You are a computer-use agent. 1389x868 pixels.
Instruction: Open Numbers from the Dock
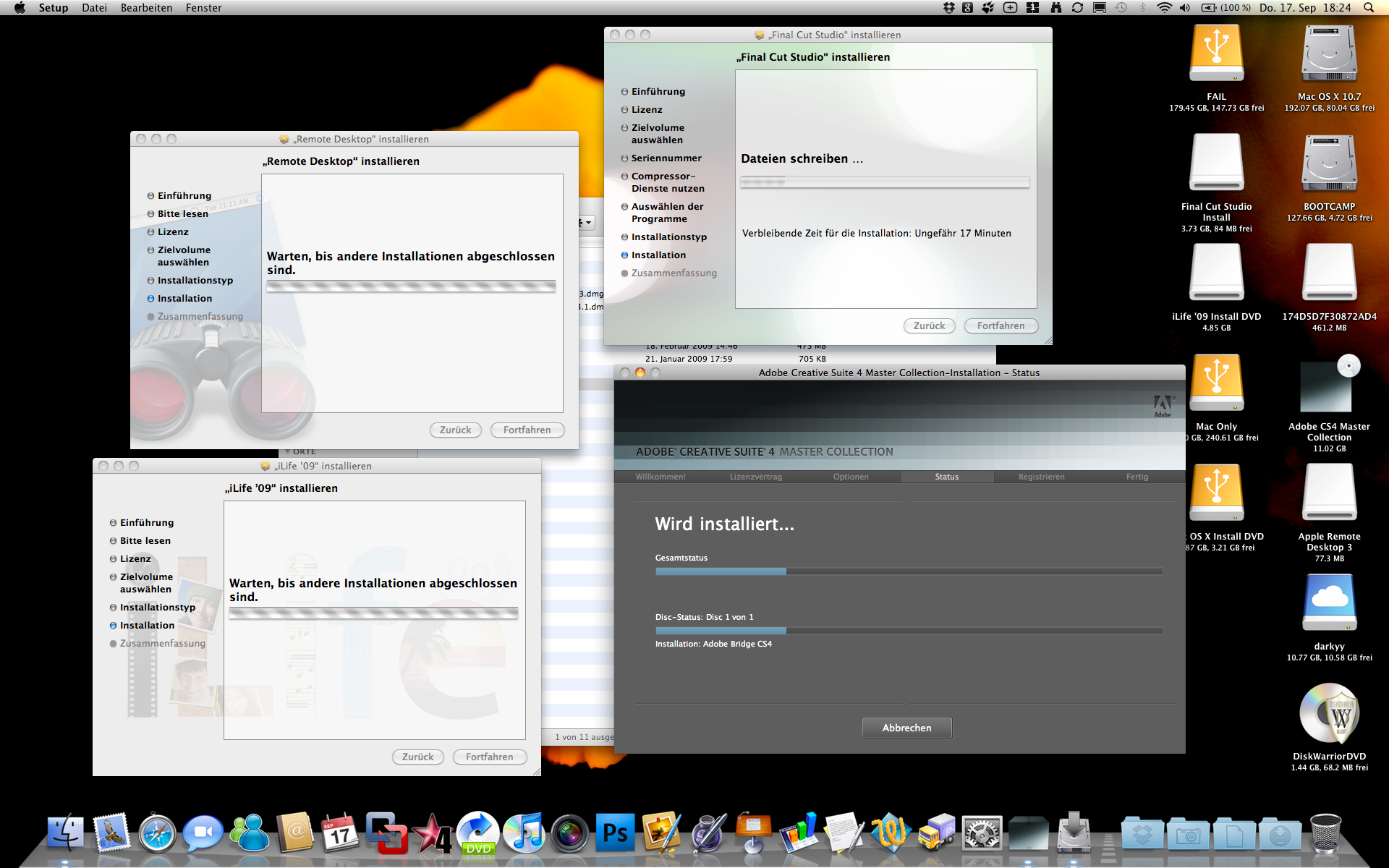point(799,833)
